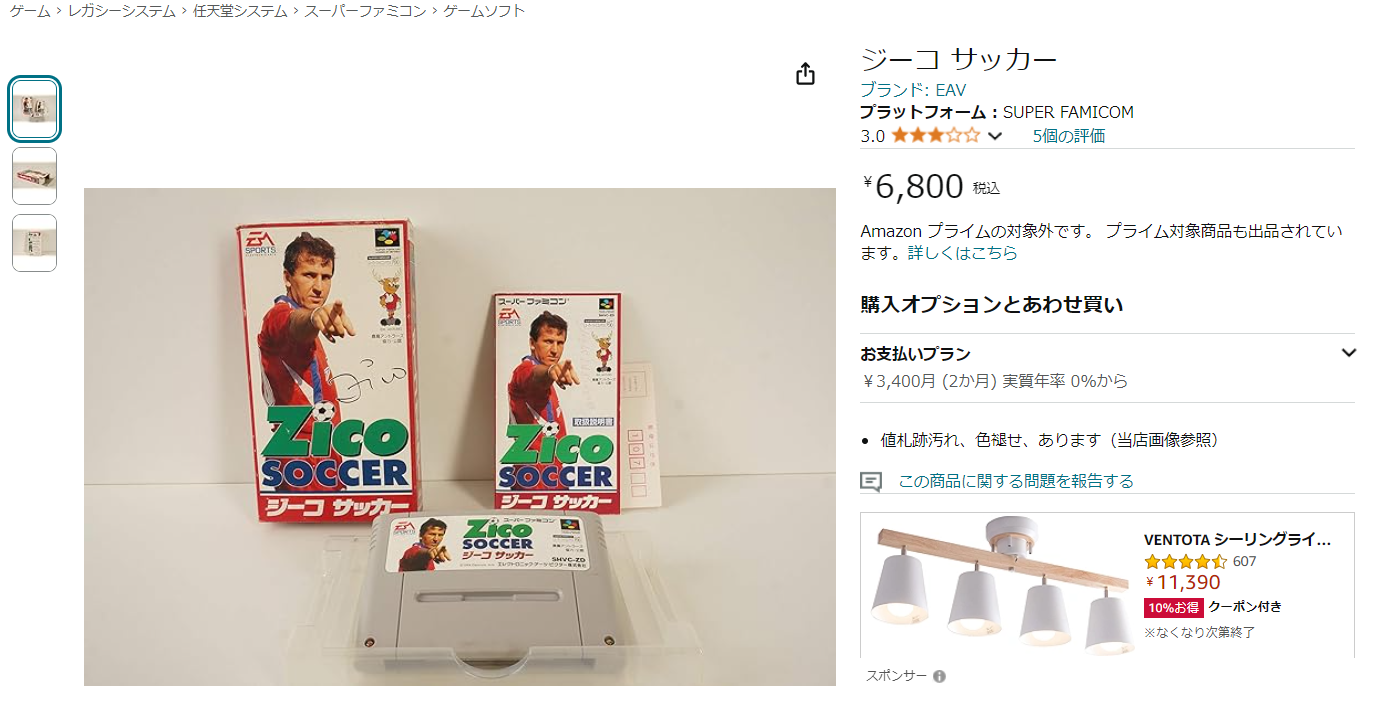This screenshot has width=1376, height=703.
Task: Select the third product thumbnail
Action: pyautogui.click(x=34, y=243)
